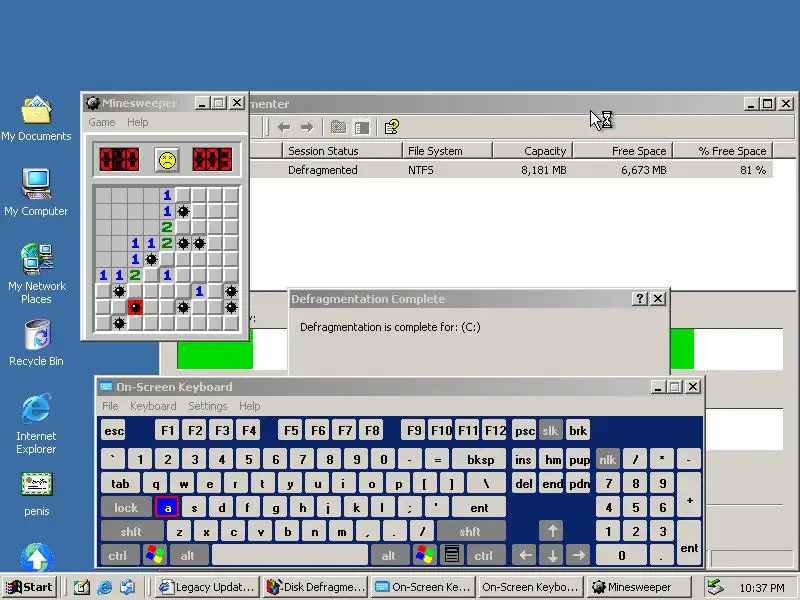Click the up arrow key on keyboard
The height and width of the screenshot is (600, 800).
point(552,532)
